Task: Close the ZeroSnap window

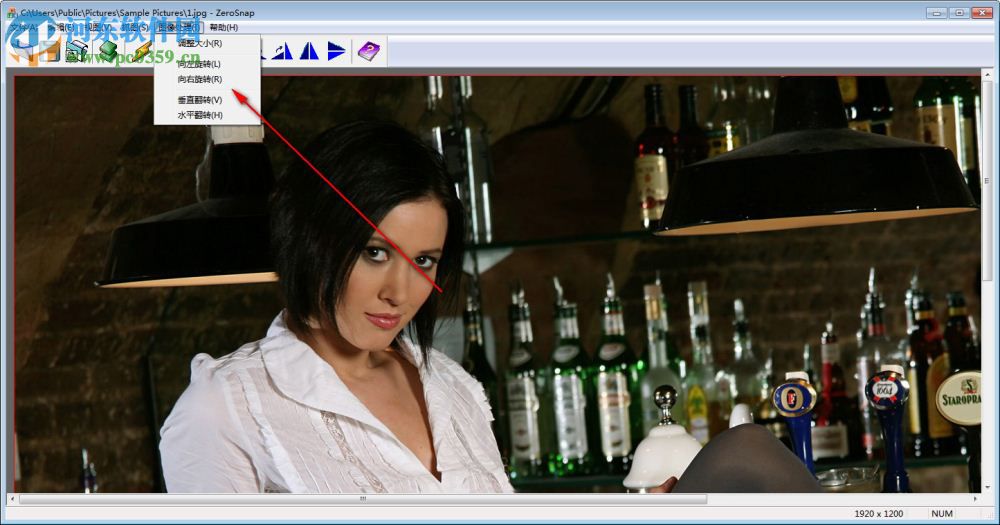Action: (x=981, y=13)
